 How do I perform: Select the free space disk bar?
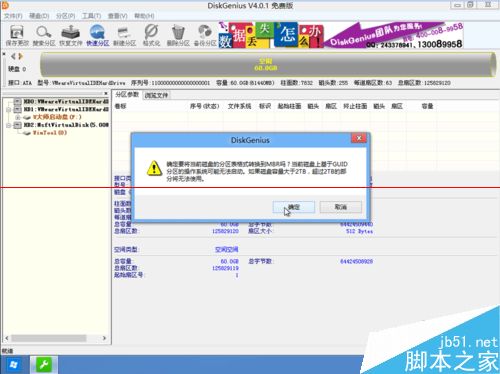(268, 65)
